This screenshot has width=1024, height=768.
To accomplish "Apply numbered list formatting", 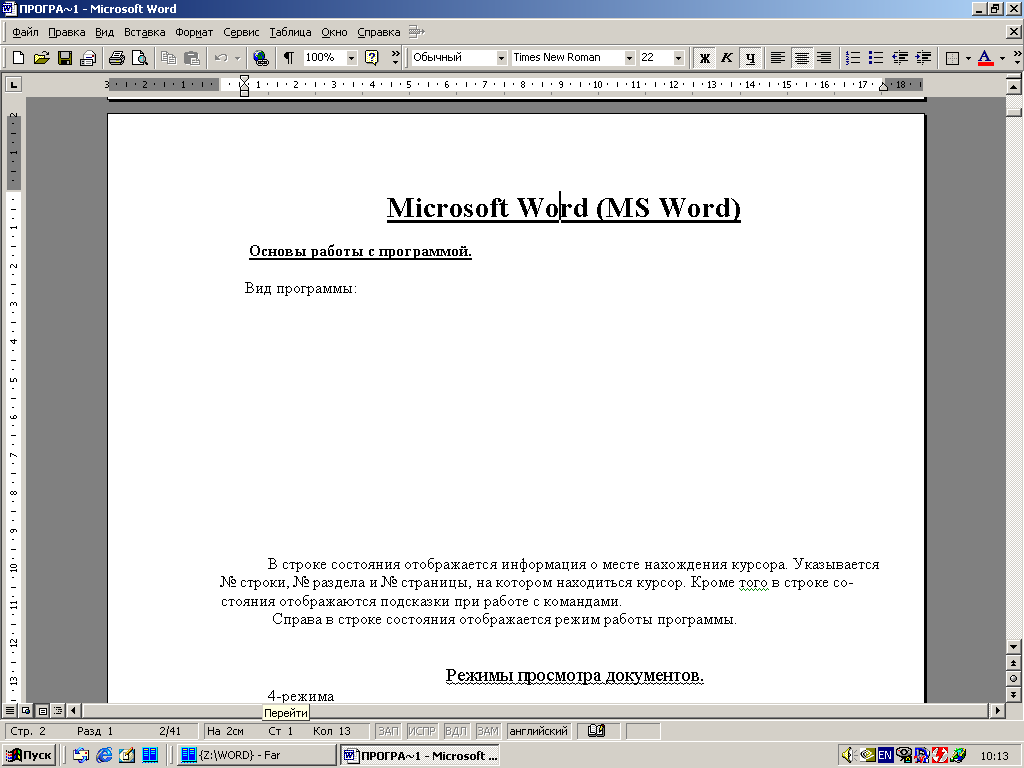I will pyautogui.click(x=853, y=57).
